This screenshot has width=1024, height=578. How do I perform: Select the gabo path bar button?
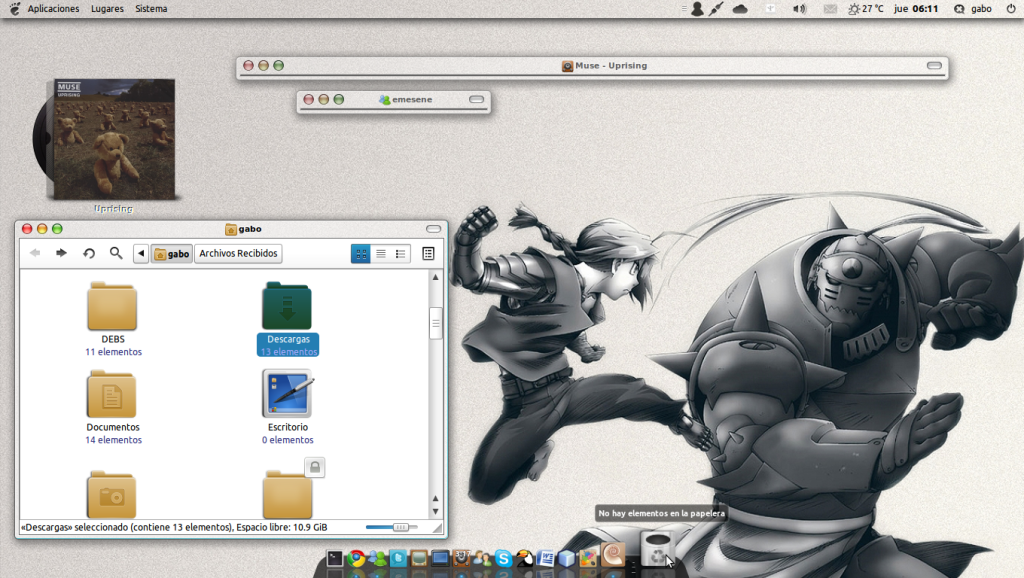(172, 253)
